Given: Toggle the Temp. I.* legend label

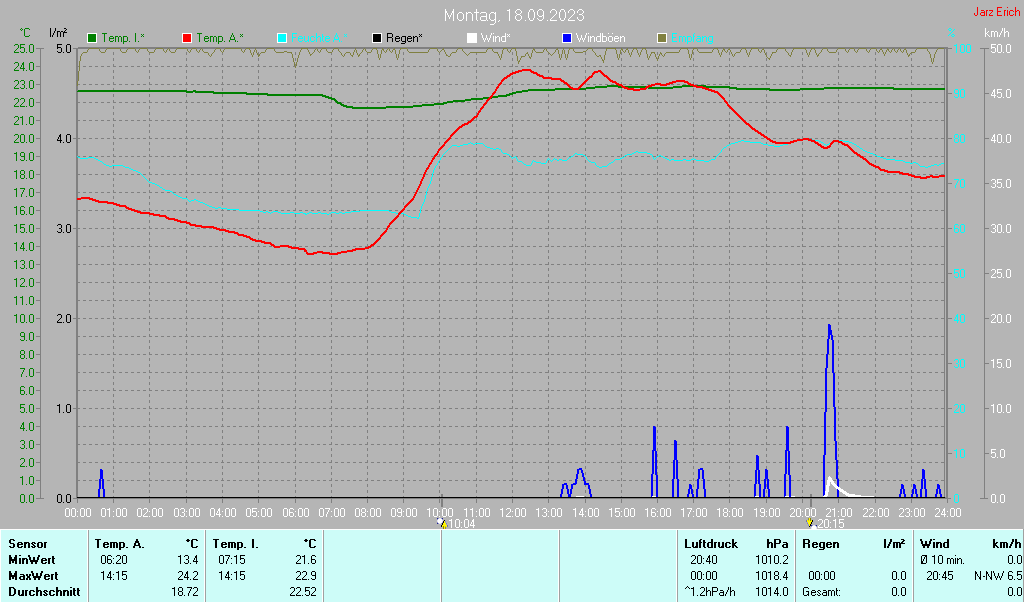Looking at the screenshot, I should tap(123, 39).
